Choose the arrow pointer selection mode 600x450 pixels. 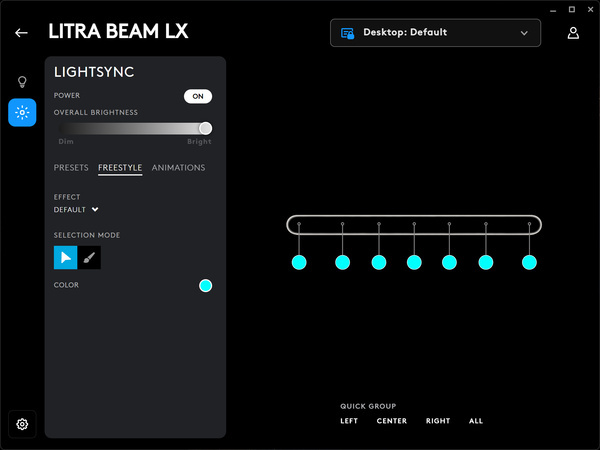pyautogui.click(x=65, y=258)
